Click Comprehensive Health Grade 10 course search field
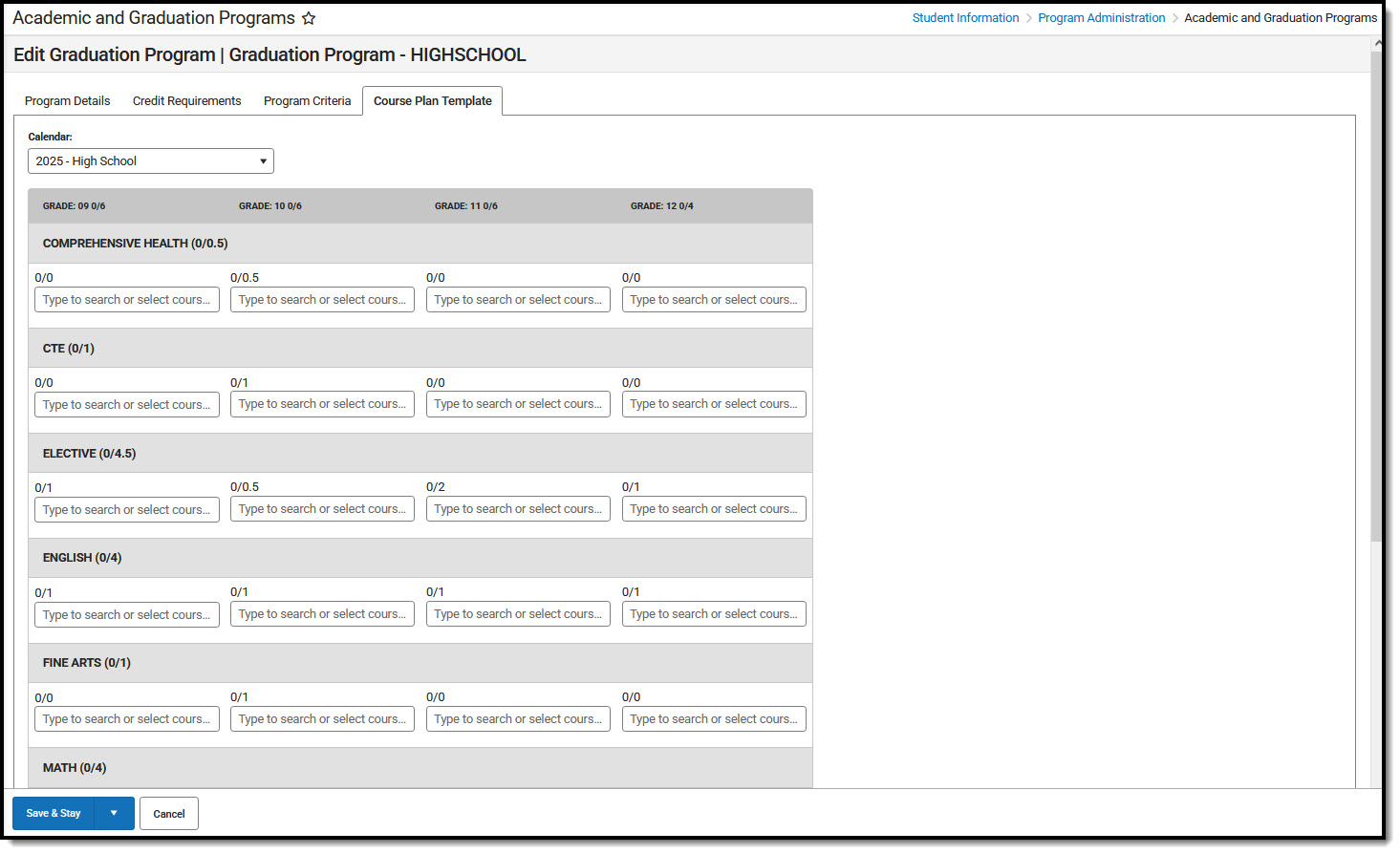1400x854 pixels. pos(322,300)
